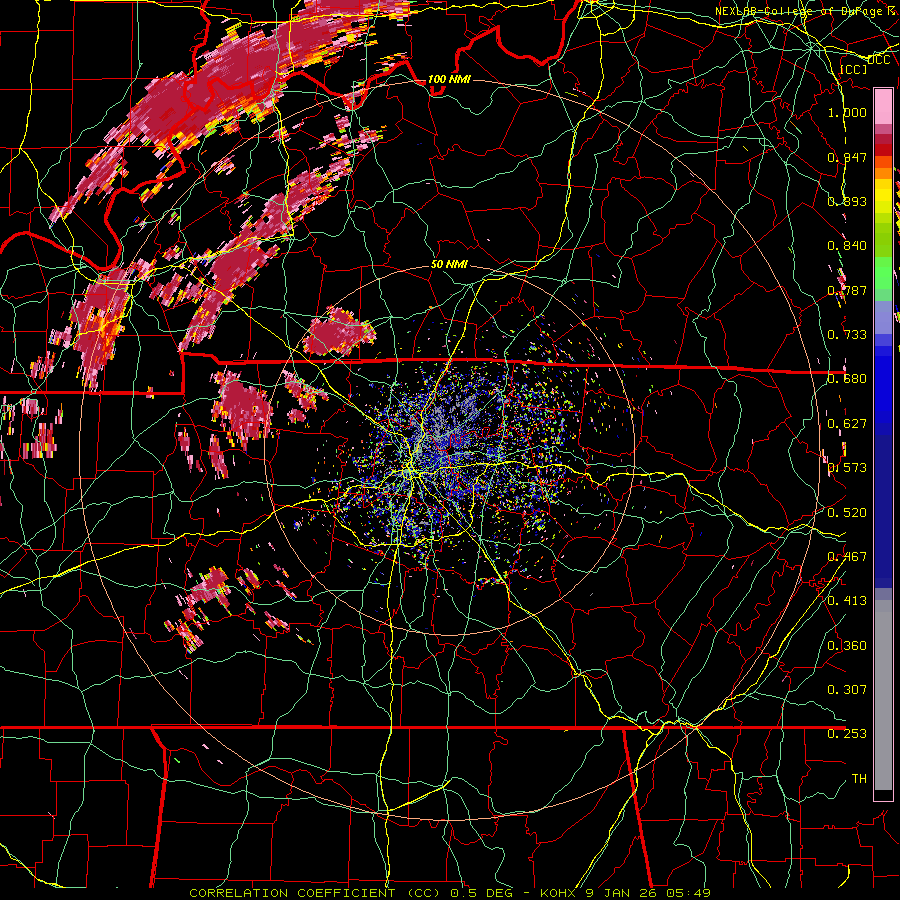This screenshot has height=900, width=900.
Task: Click the 0.520 scale value
Action: click(x=847, y=513)
